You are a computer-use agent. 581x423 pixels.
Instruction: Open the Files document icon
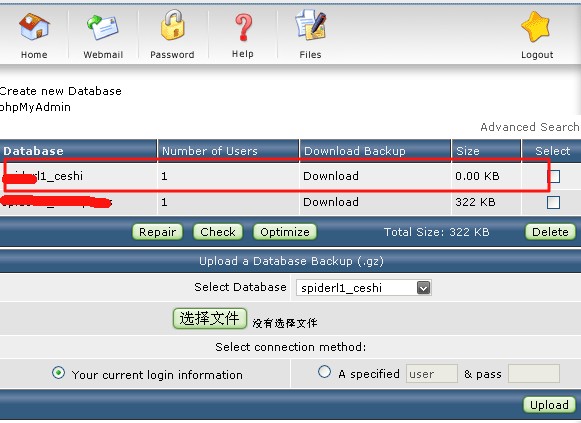coord(311,25)
